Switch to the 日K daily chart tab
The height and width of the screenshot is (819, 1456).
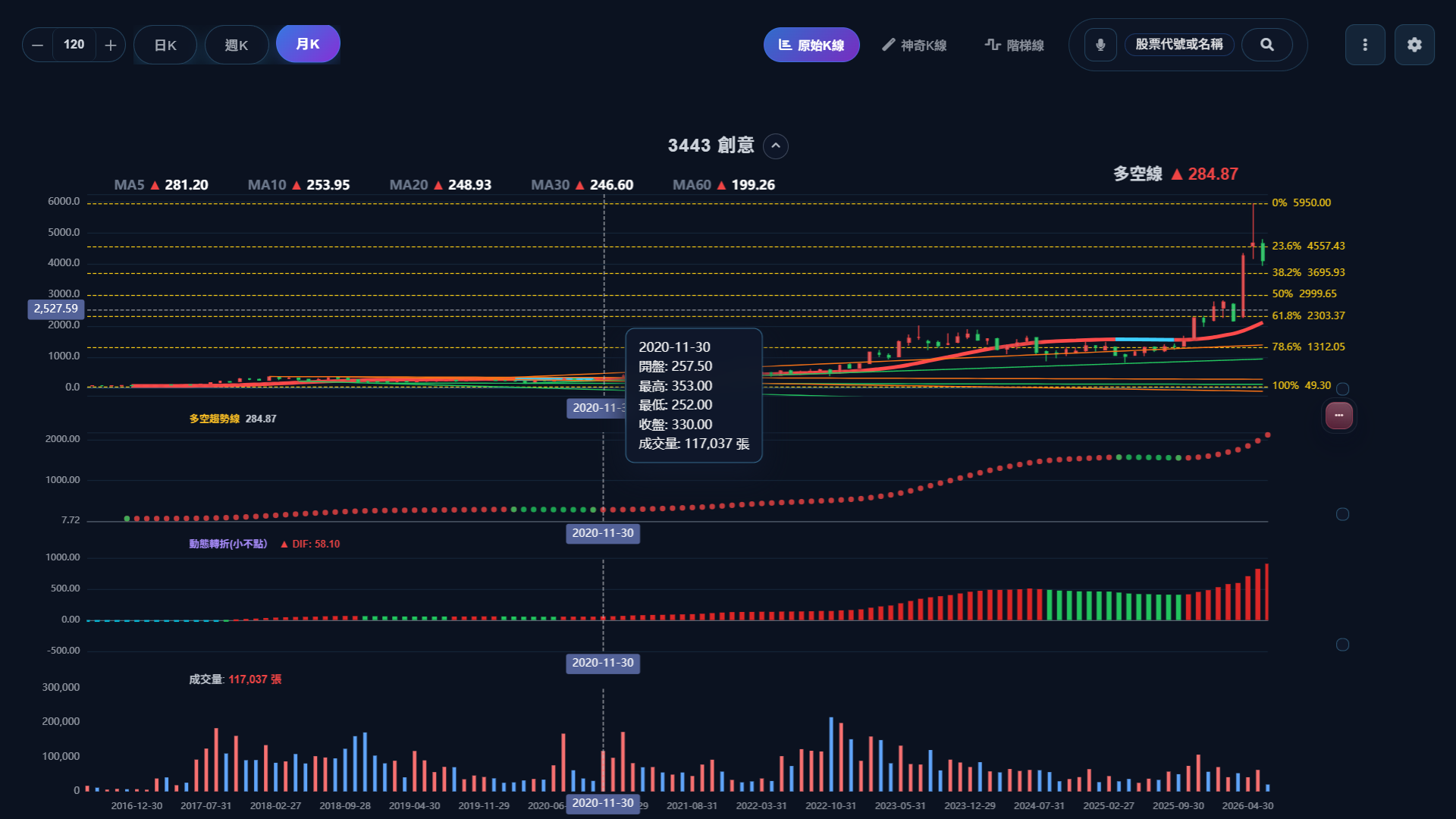(165, 45)
